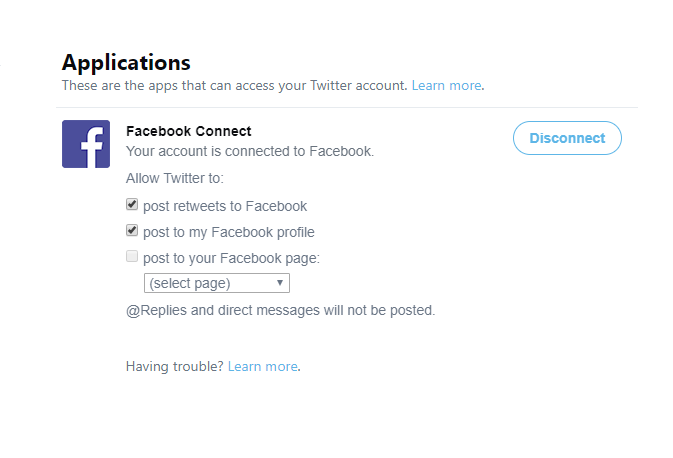Open Learn more link beside Twitter account description
673x458 pixels.
pyautogui.click(x=446, y=86)
